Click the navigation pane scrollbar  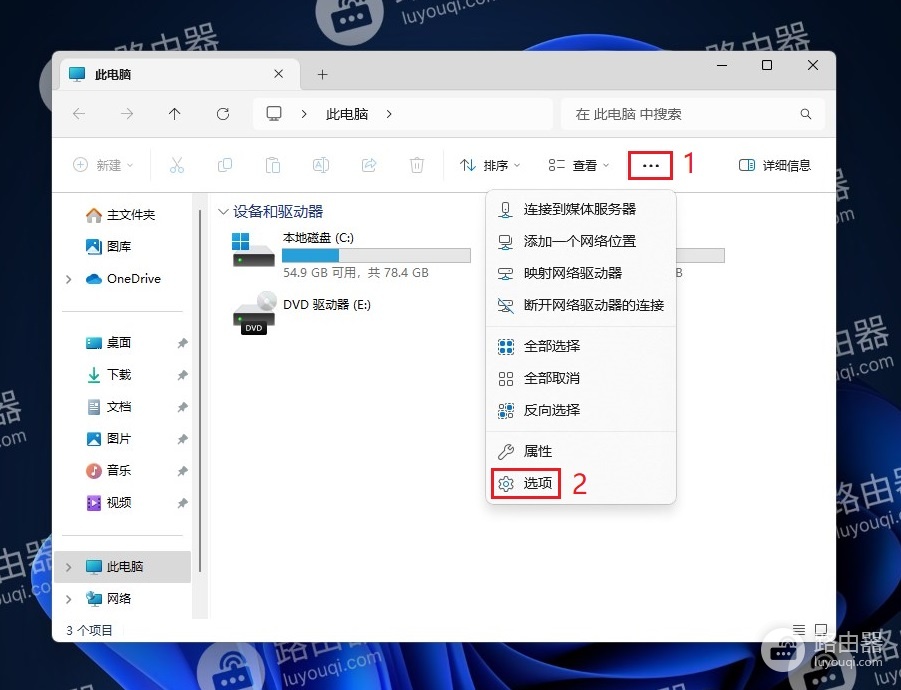200,391
